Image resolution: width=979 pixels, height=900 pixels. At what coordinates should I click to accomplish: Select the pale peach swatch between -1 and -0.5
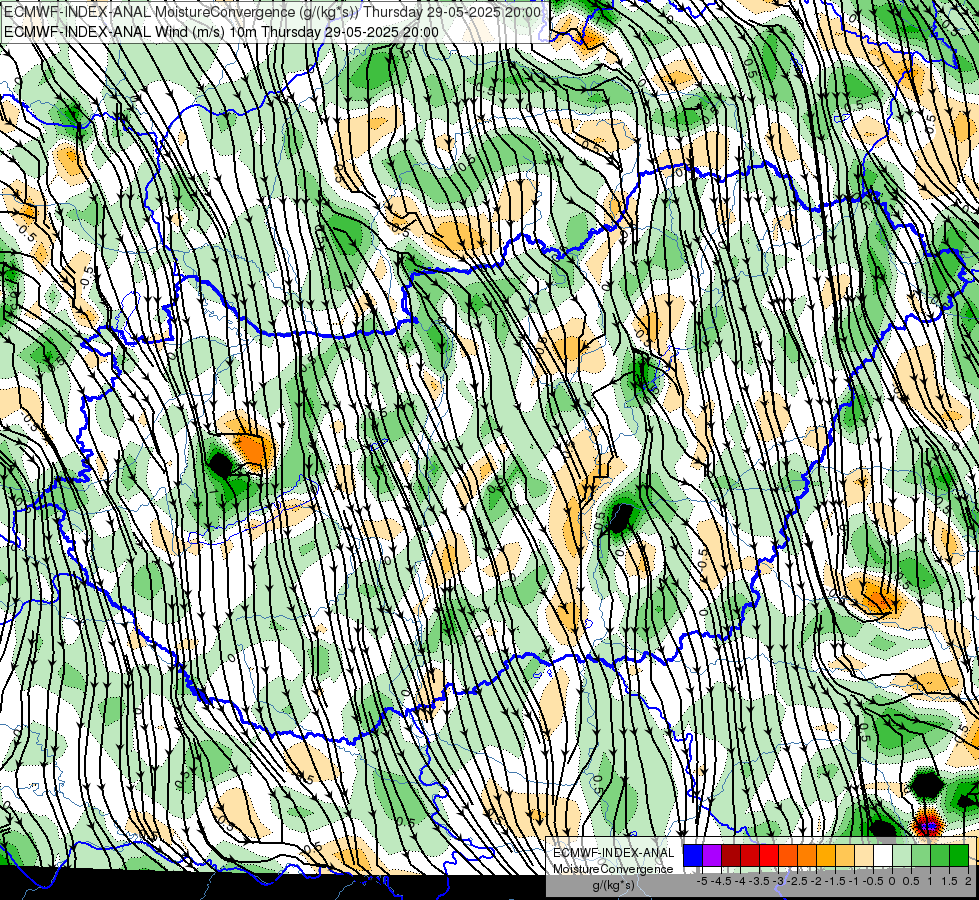point(864,856)
